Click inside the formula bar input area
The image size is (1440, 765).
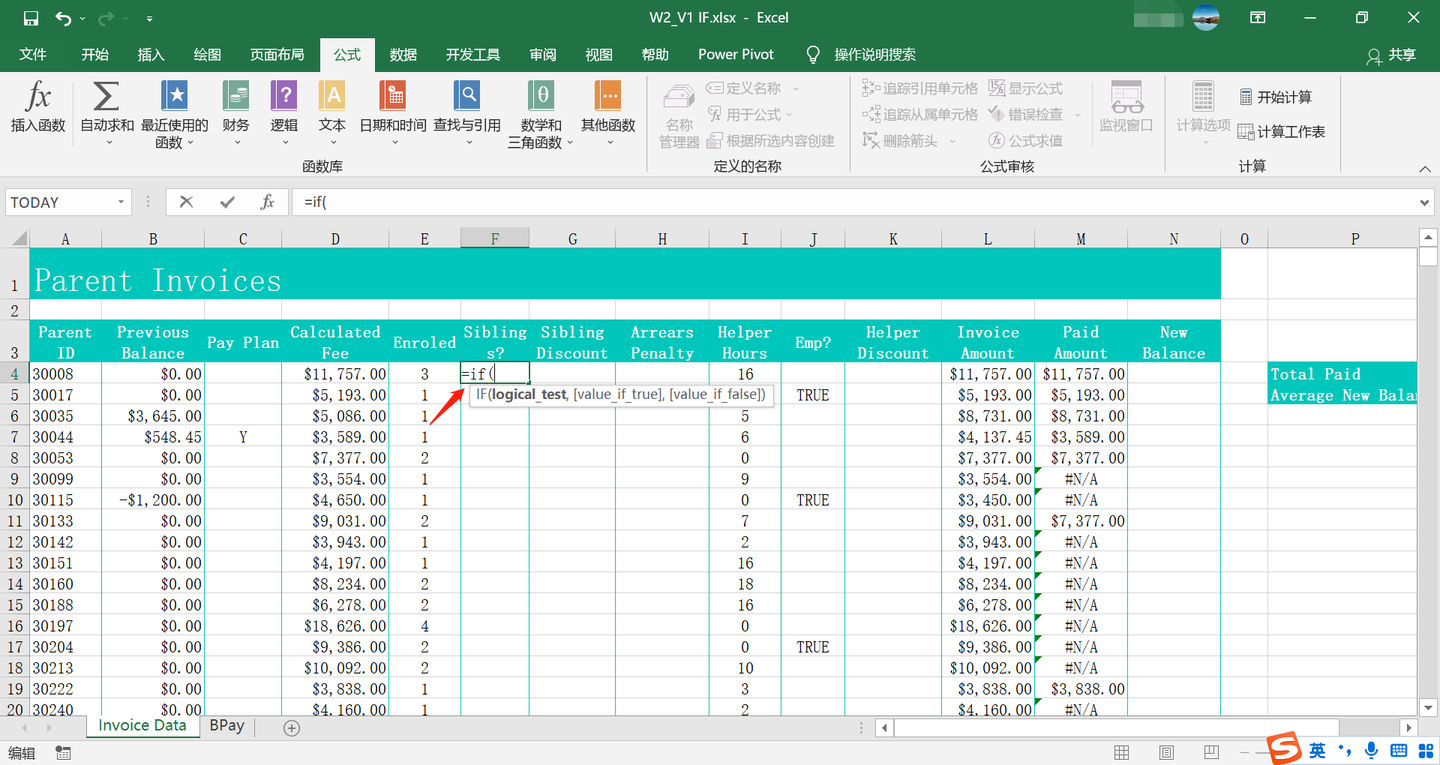pyautogui.click(x=600, y=201)
